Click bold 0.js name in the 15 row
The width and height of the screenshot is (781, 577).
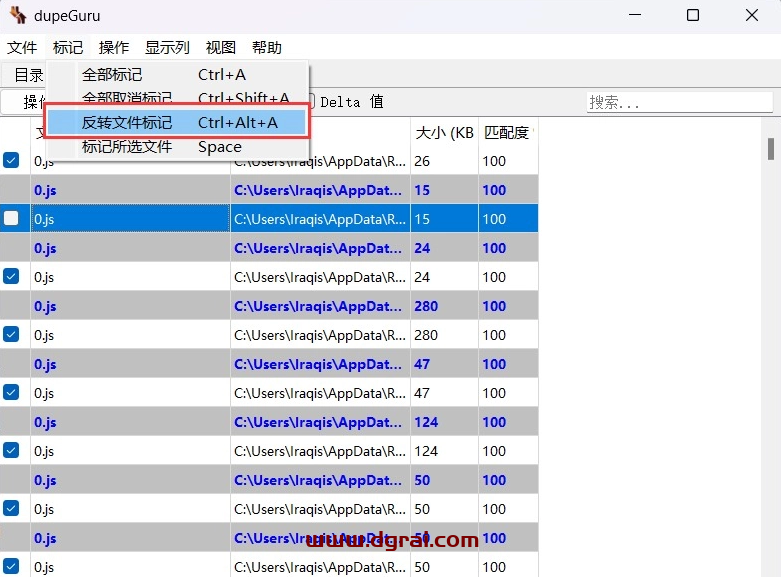tap(45, 190)
